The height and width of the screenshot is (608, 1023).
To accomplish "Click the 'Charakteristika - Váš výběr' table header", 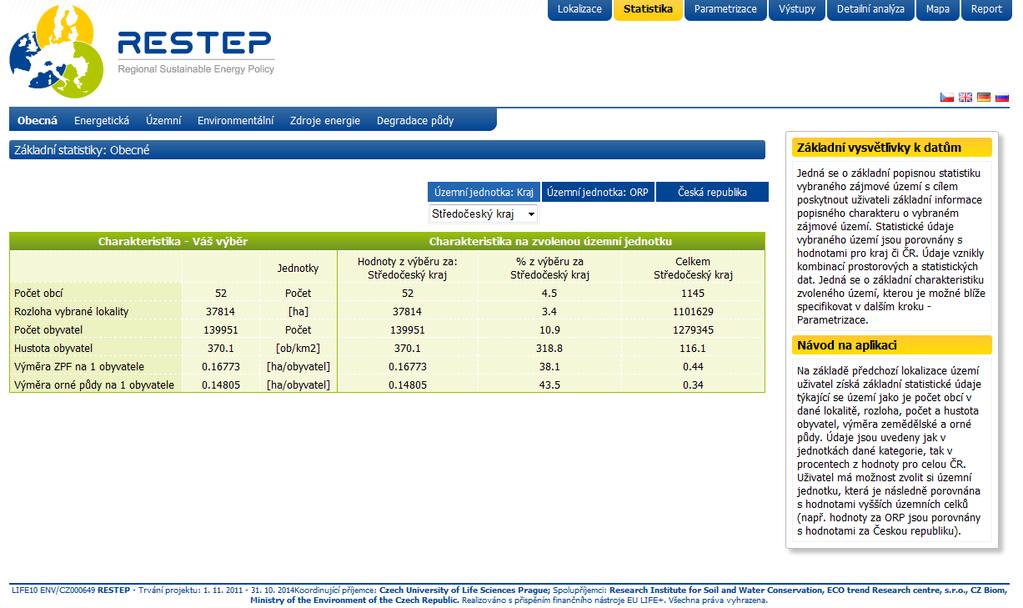I will click(173, 241).
